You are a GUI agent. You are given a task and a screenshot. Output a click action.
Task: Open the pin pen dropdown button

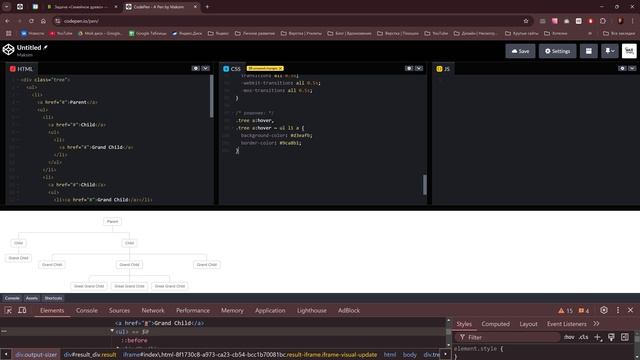610,51
